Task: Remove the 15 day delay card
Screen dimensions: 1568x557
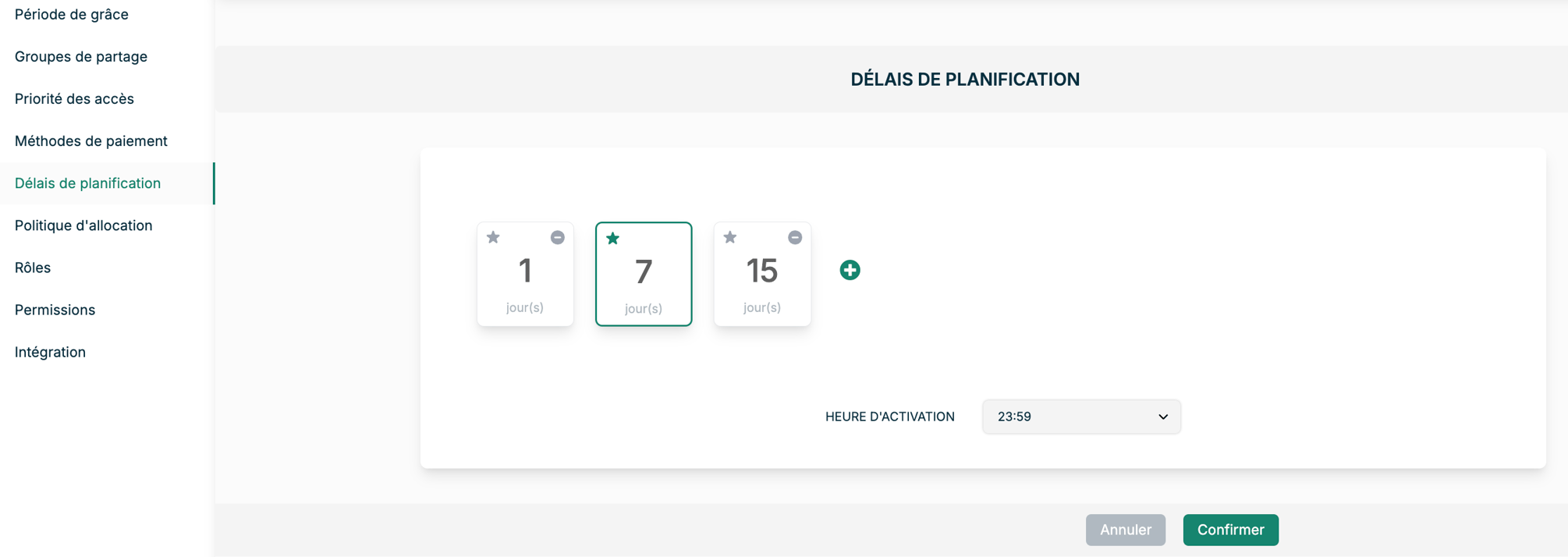Action: [794, 237]
